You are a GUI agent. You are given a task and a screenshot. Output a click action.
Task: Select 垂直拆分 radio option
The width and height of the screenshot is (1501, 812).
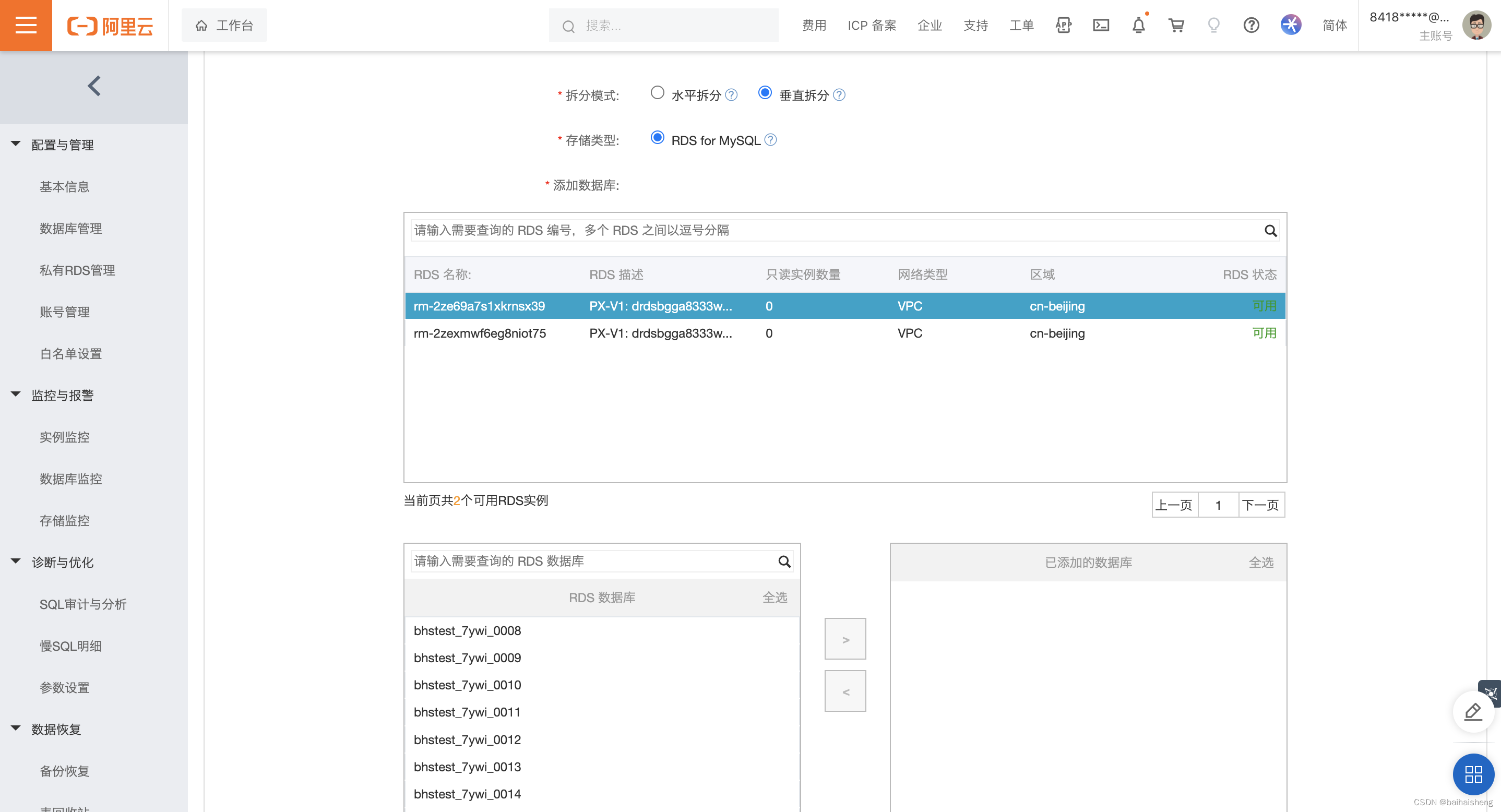[765, 92]
